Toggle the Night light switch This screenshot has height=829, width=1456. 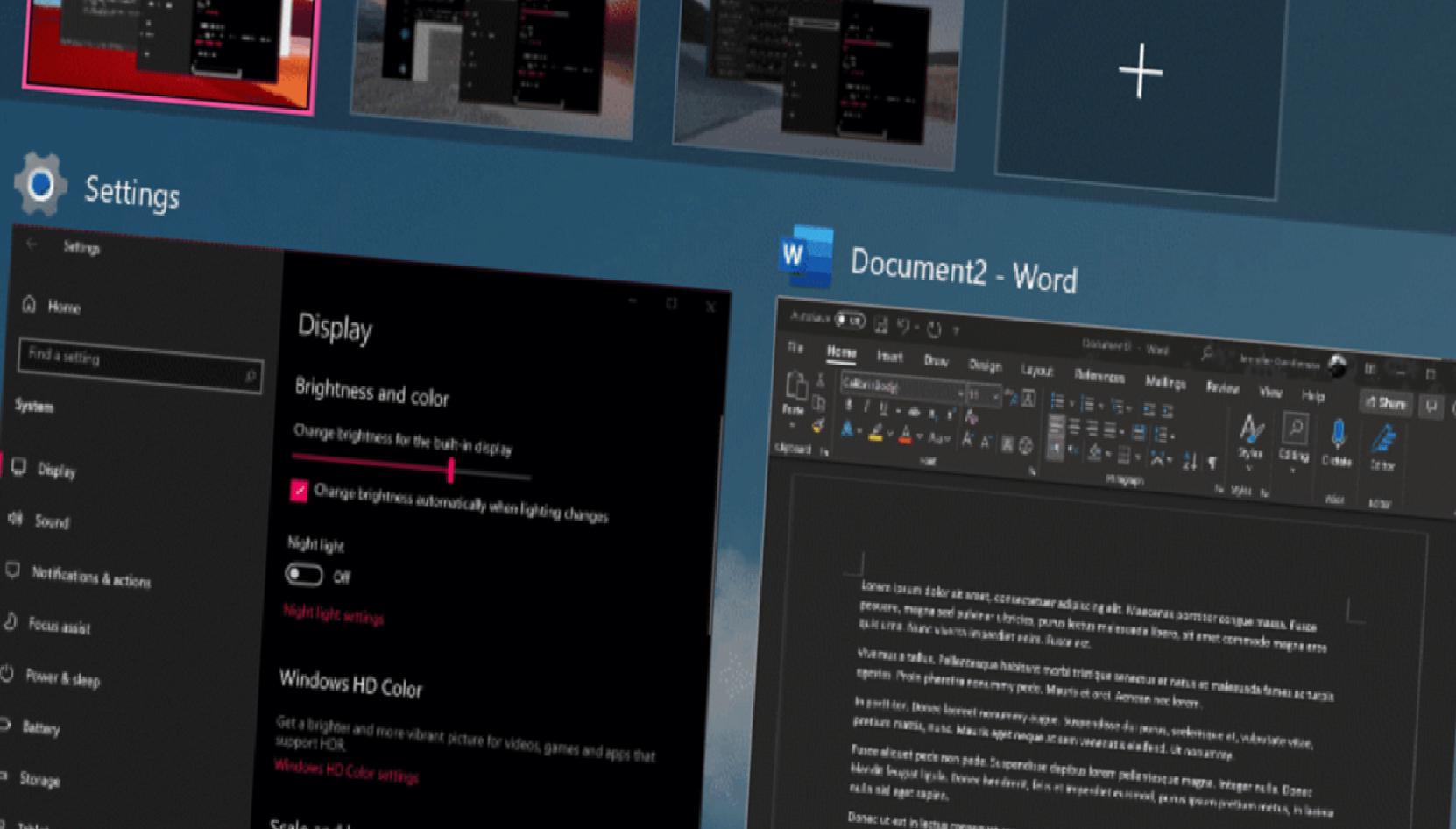point(304,575)
